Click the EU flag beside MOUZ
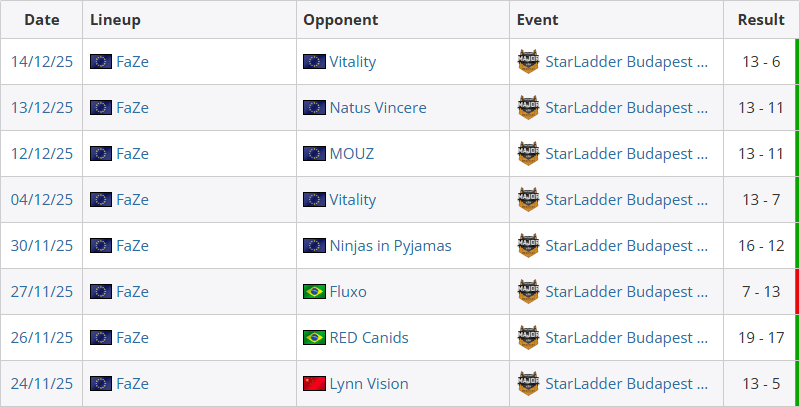The height and width of the screenshot is (407, 800). pyautogui.click(x=314, y=154)
